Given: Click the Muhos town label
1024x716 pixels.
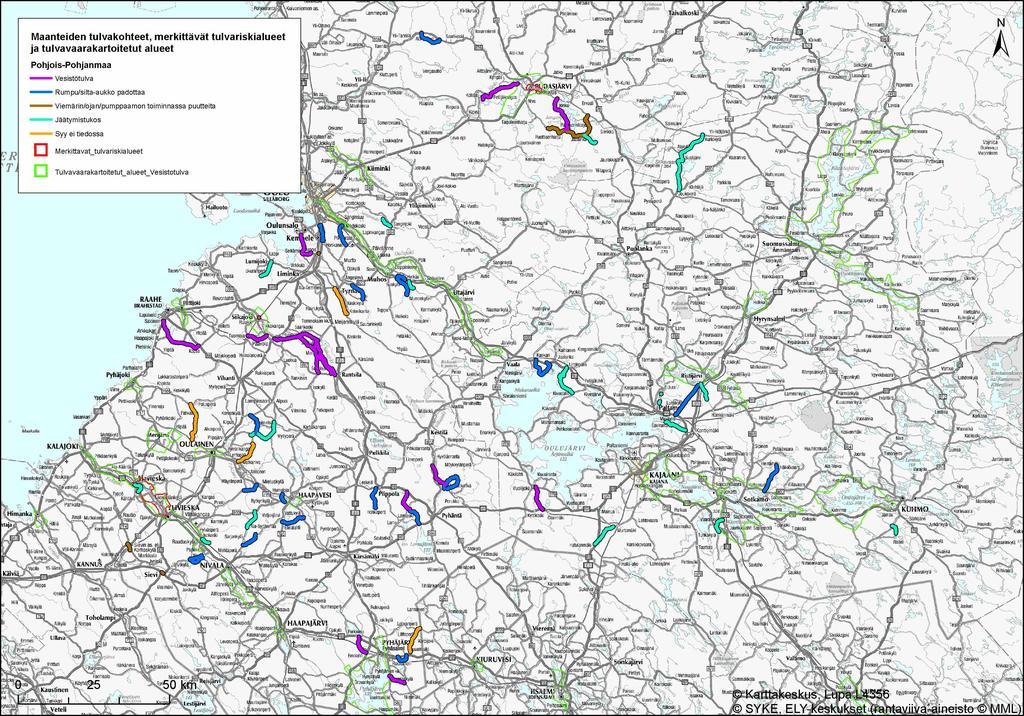Looking at the screenshot, I should (377, 279).
